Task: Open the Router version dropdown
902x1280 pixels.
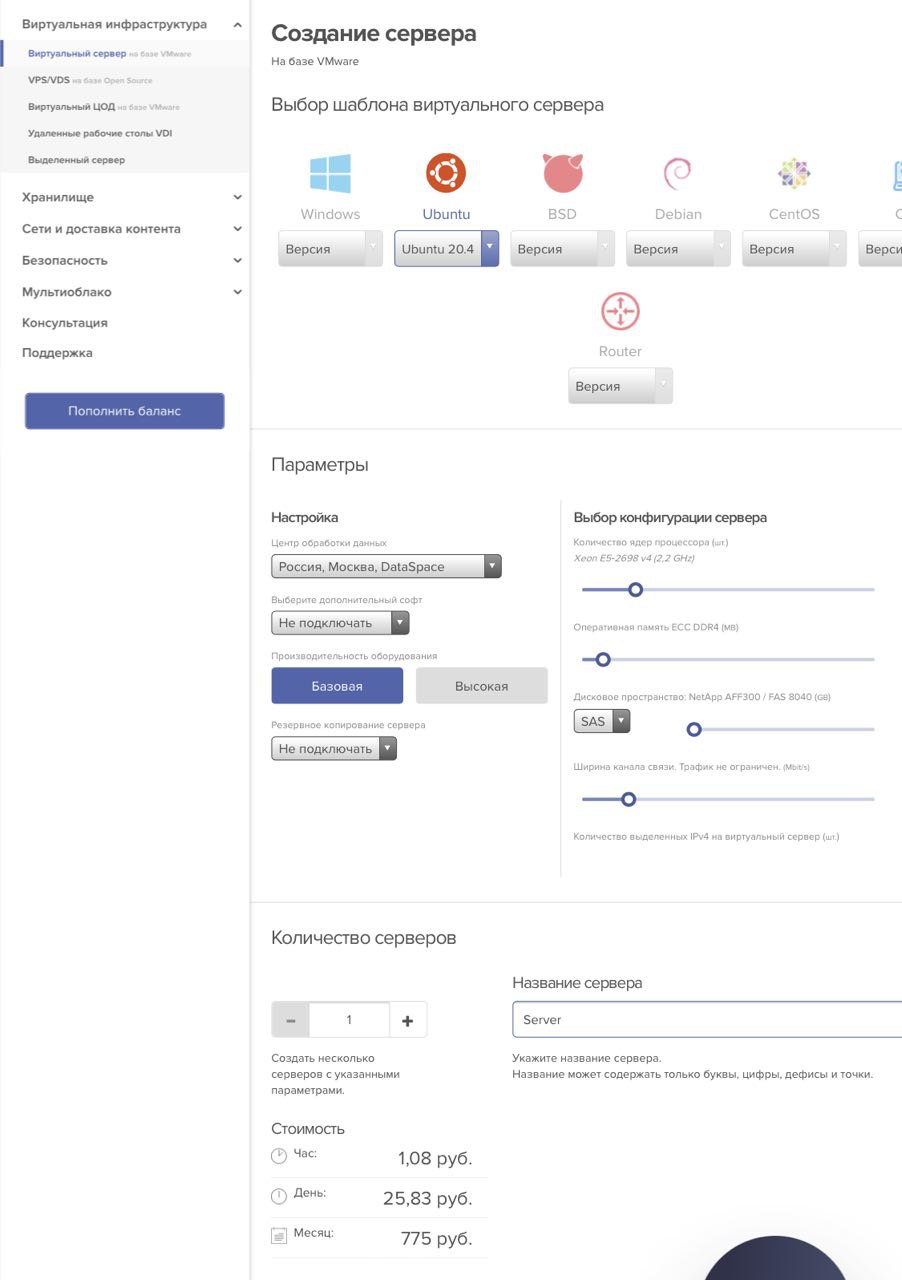Action: pos(620,386)
